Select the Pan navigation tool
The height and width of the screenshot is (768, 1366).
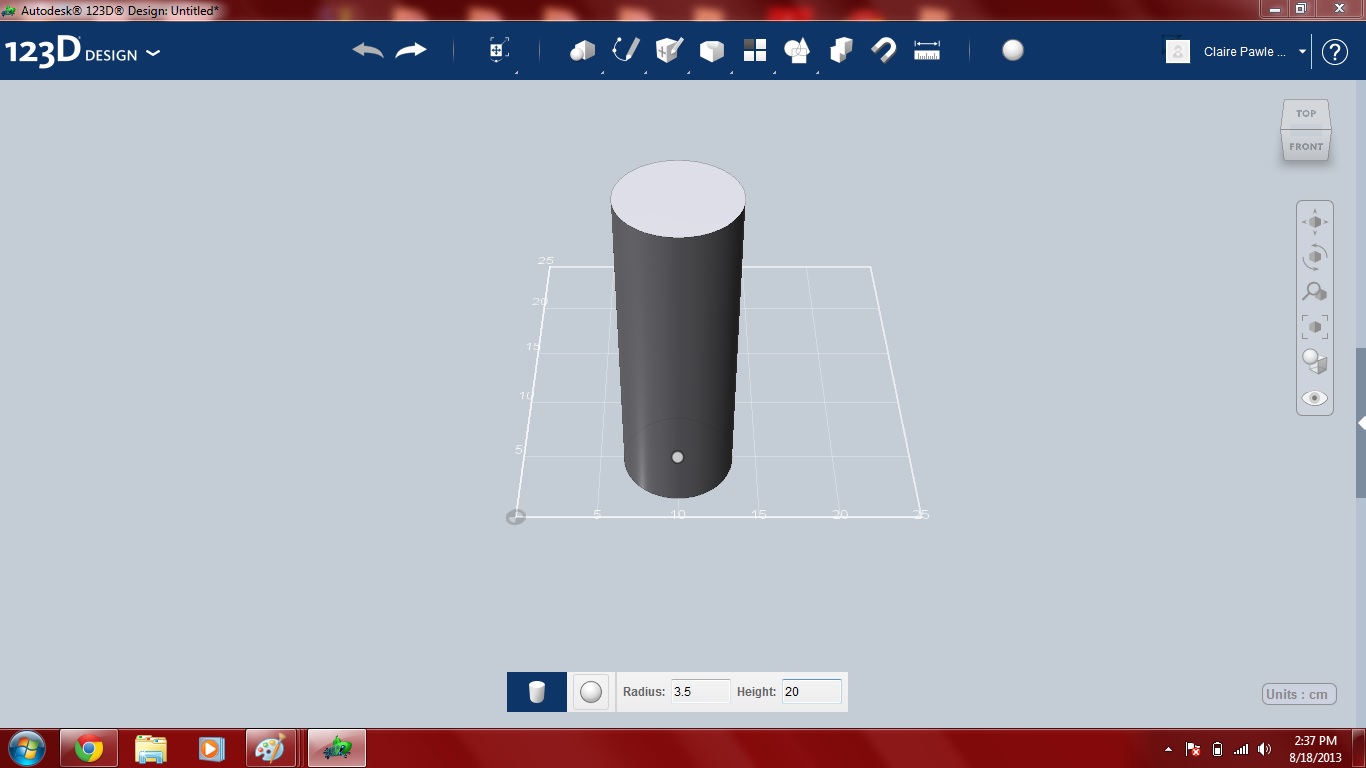point(1315,222)
